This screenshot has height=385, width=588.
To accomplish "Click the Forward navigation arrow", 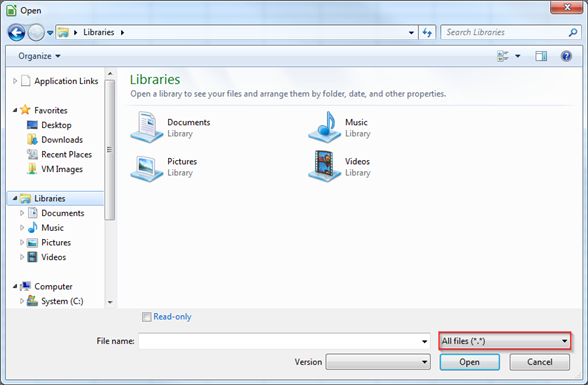I will click(x=36, y=33).
